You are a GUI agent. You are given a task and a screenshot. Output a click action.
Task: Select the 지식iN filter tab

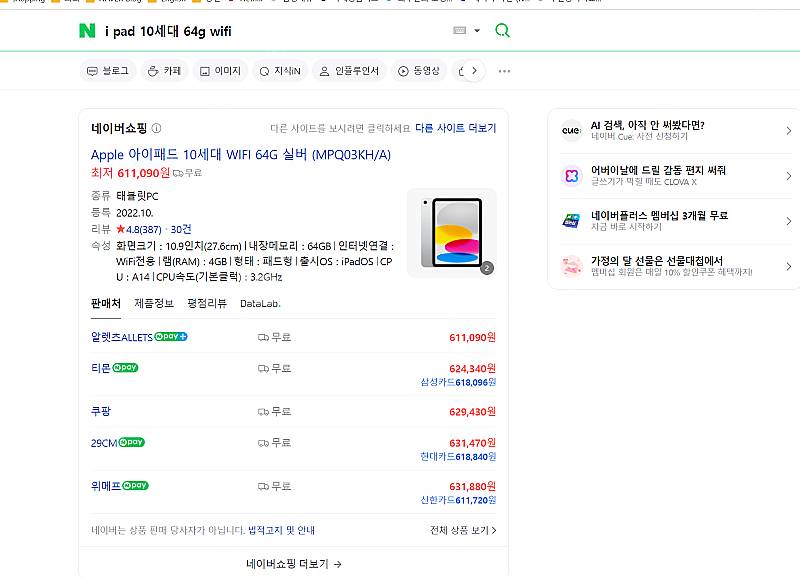pyautogui.click(x=280, y=71)
